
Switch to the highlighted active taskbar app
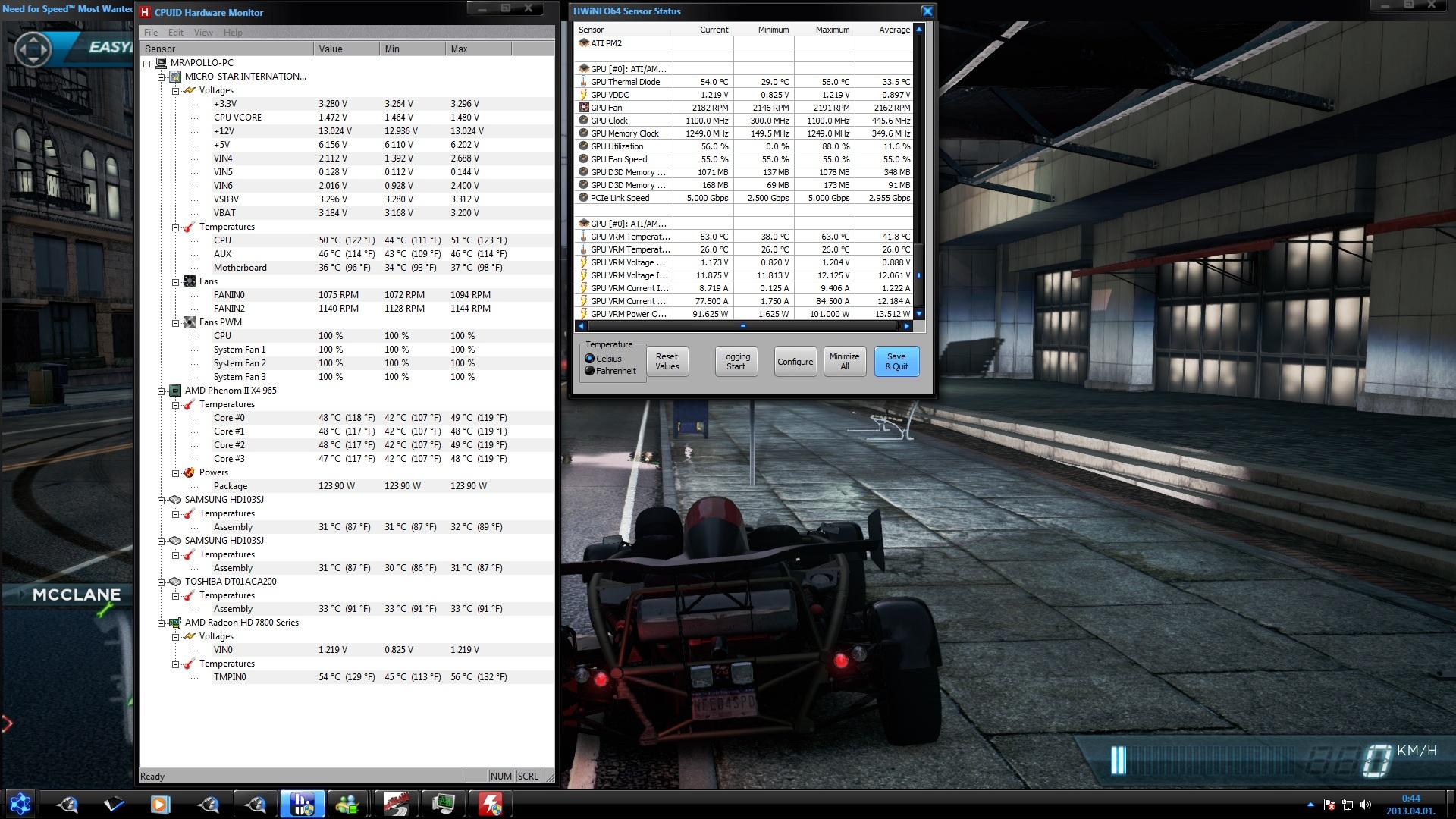click(x=303, y=804)
